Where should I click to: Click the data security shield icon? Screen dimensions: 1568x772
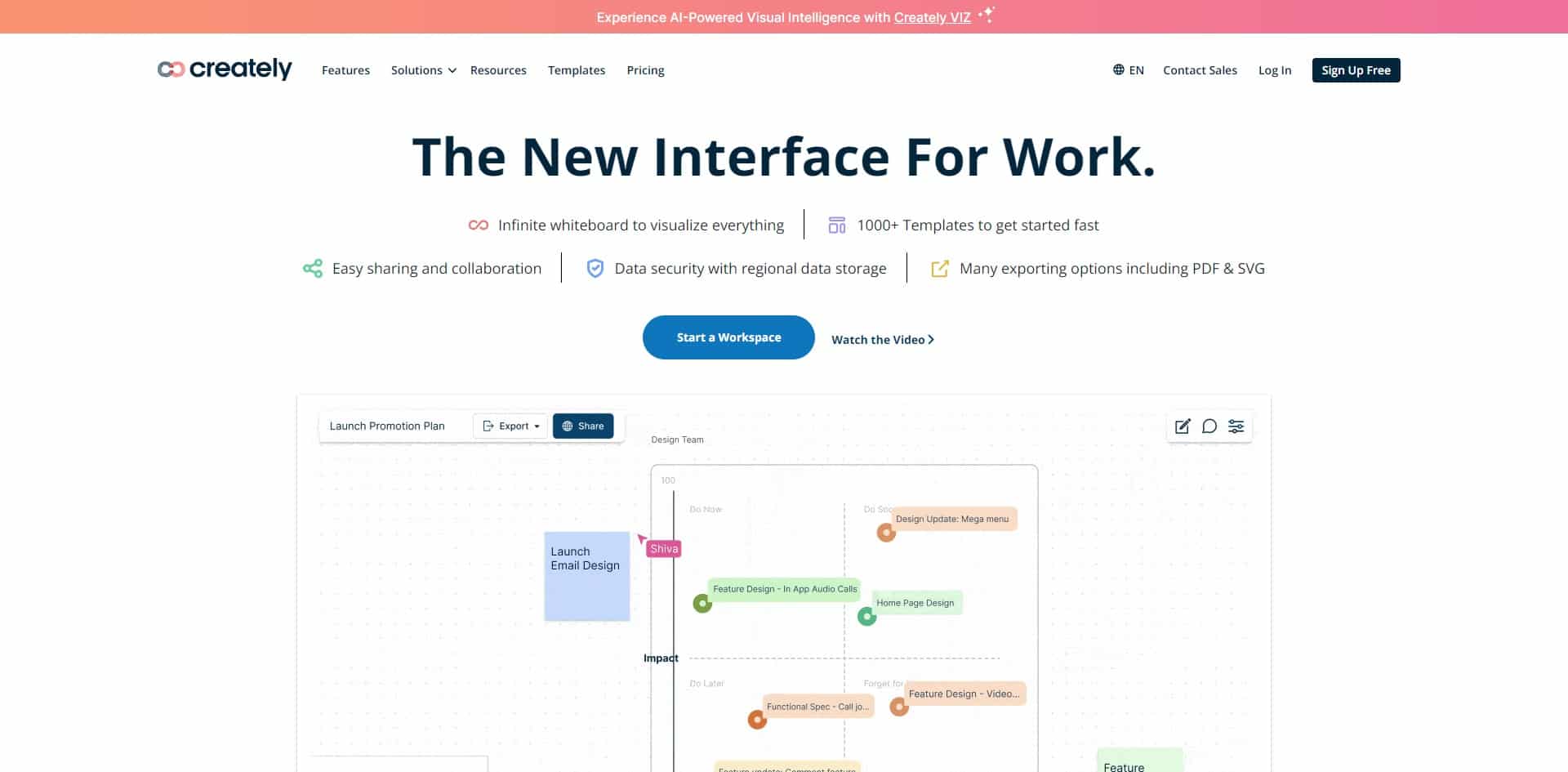pyautogui.click(x=595, y=268)
